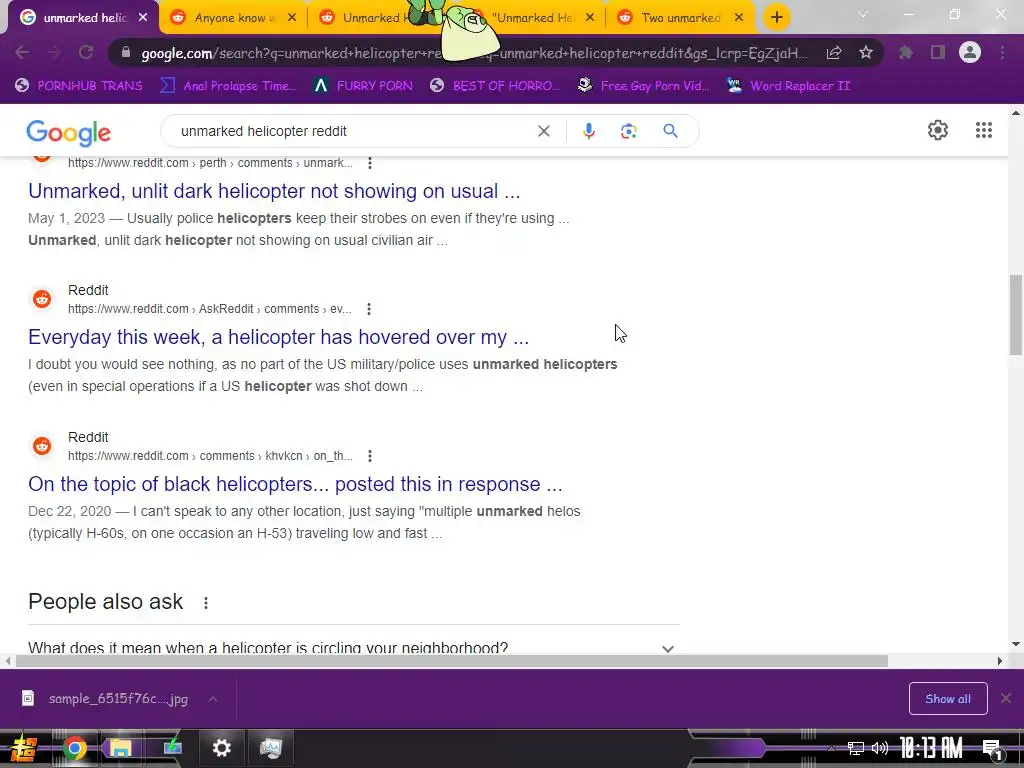Click the horizontal scrollbar thumb
This screenshot has height=768, width=1024.
[x=452, y=661]
